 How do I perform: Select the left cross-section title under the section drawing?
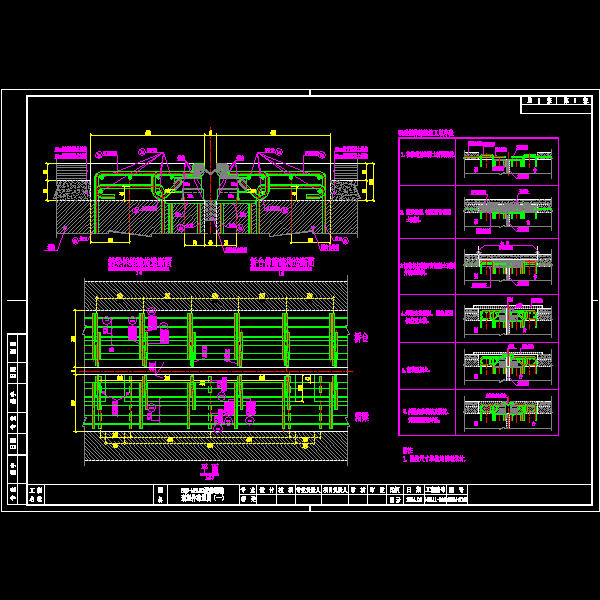coord(140,262)
